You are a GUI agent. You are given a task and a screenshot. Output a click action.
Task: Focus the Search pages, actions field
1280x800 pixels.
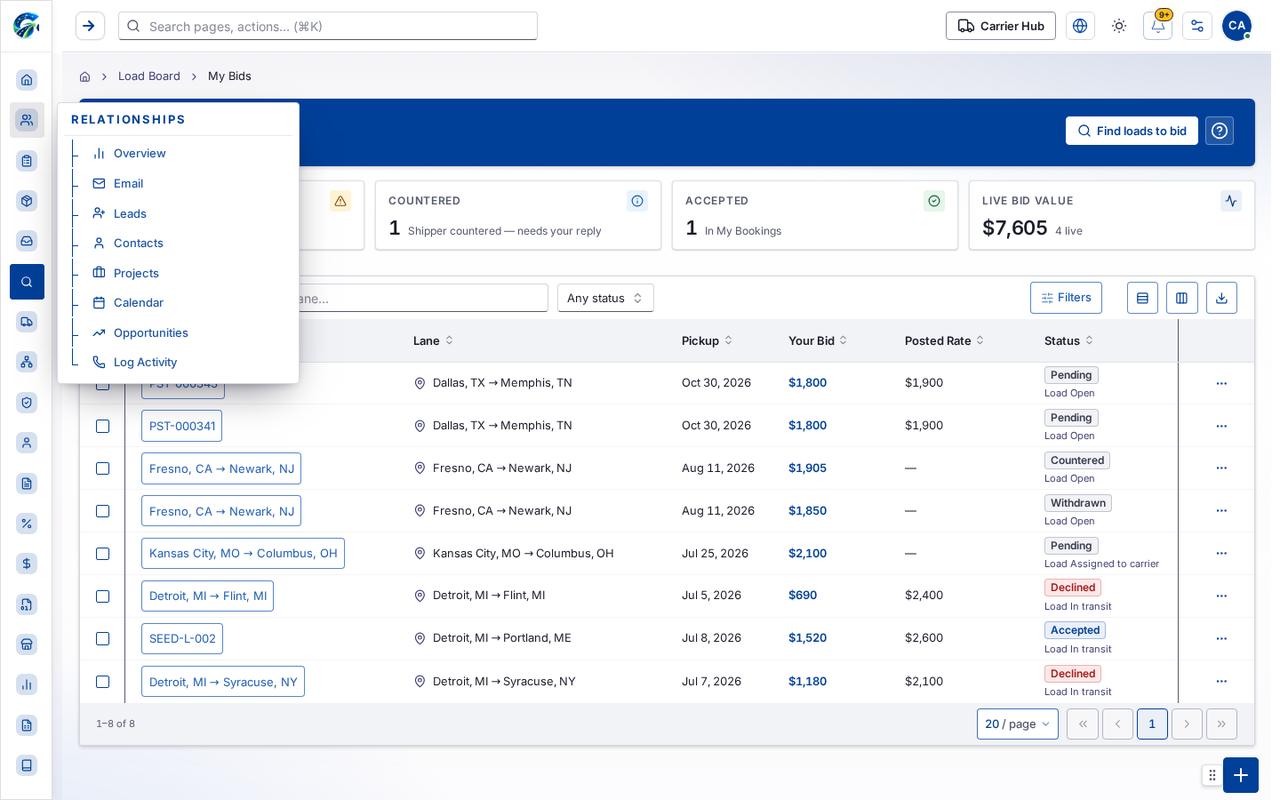(x=328, y=26)
